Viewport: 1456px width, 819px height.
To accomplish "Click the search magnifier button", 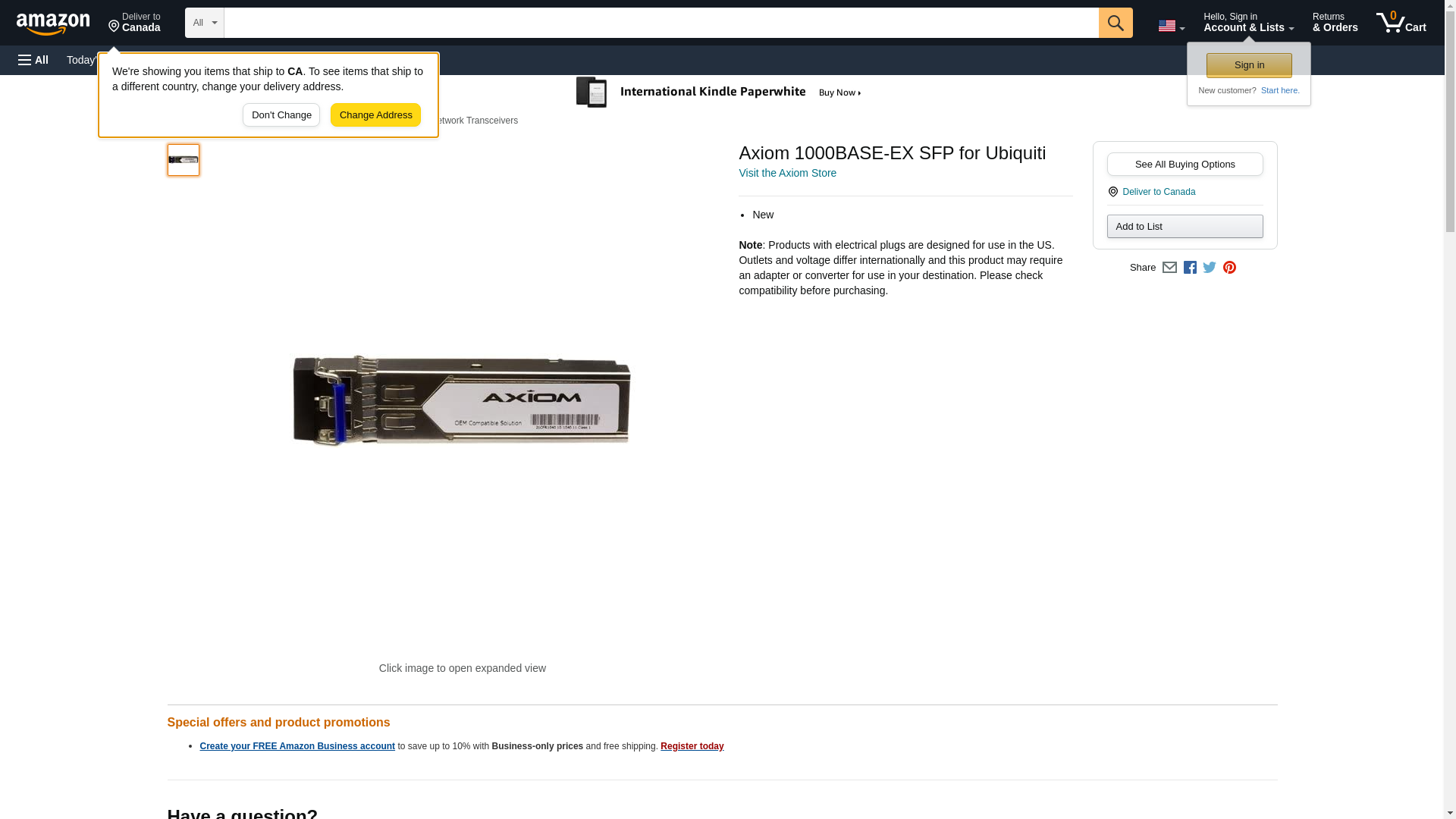I will [1116, 23].
